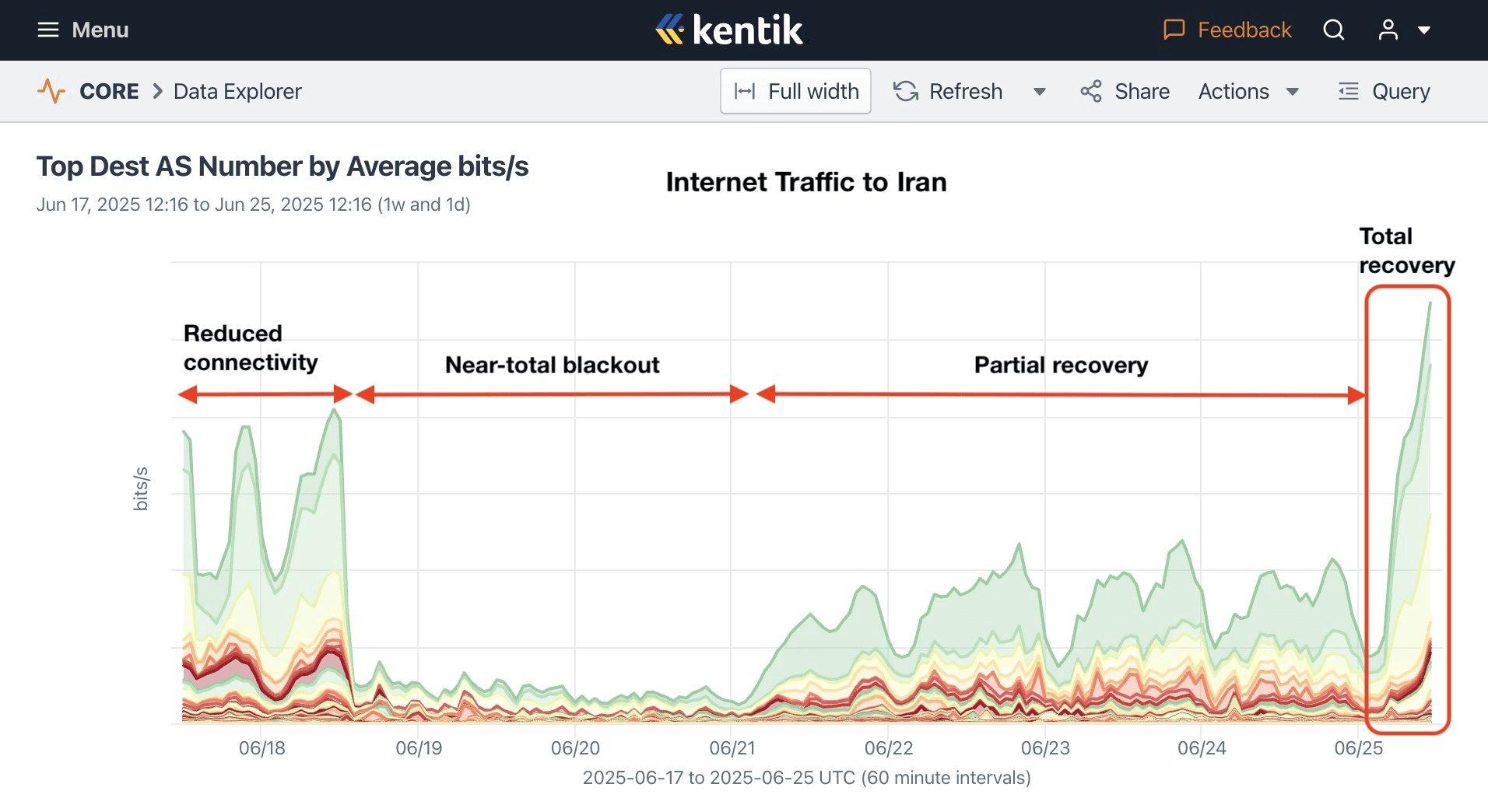Screen dimensions: 1488x812
Task: Click the Kentik logo
Action: click(729, 30)
